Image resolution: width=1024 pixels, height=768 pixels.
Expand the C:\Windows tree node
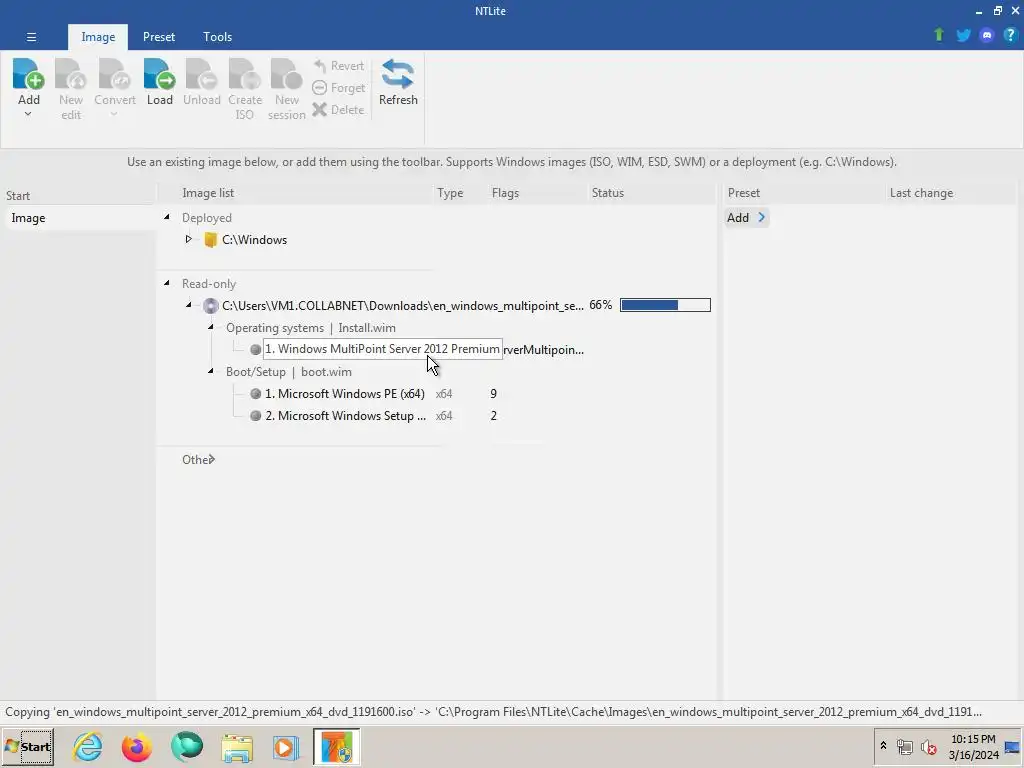coord(188,239)
